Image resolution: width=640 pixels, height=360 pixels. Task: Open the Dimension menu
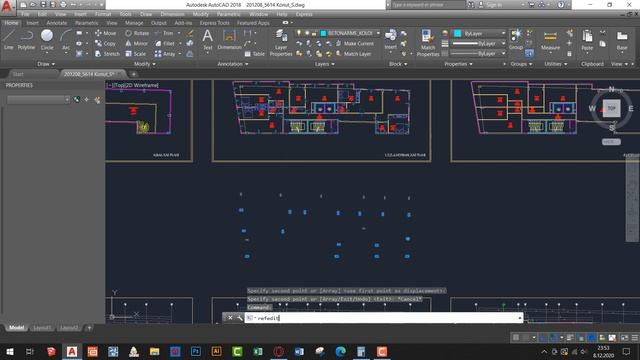(x=172, y=14)
